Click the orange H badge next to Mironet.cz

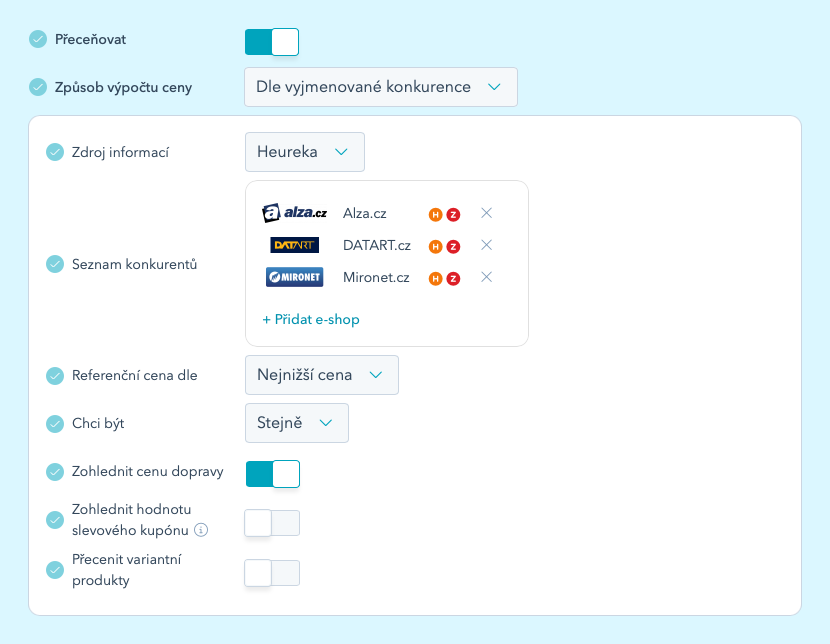tap(436, 278)
